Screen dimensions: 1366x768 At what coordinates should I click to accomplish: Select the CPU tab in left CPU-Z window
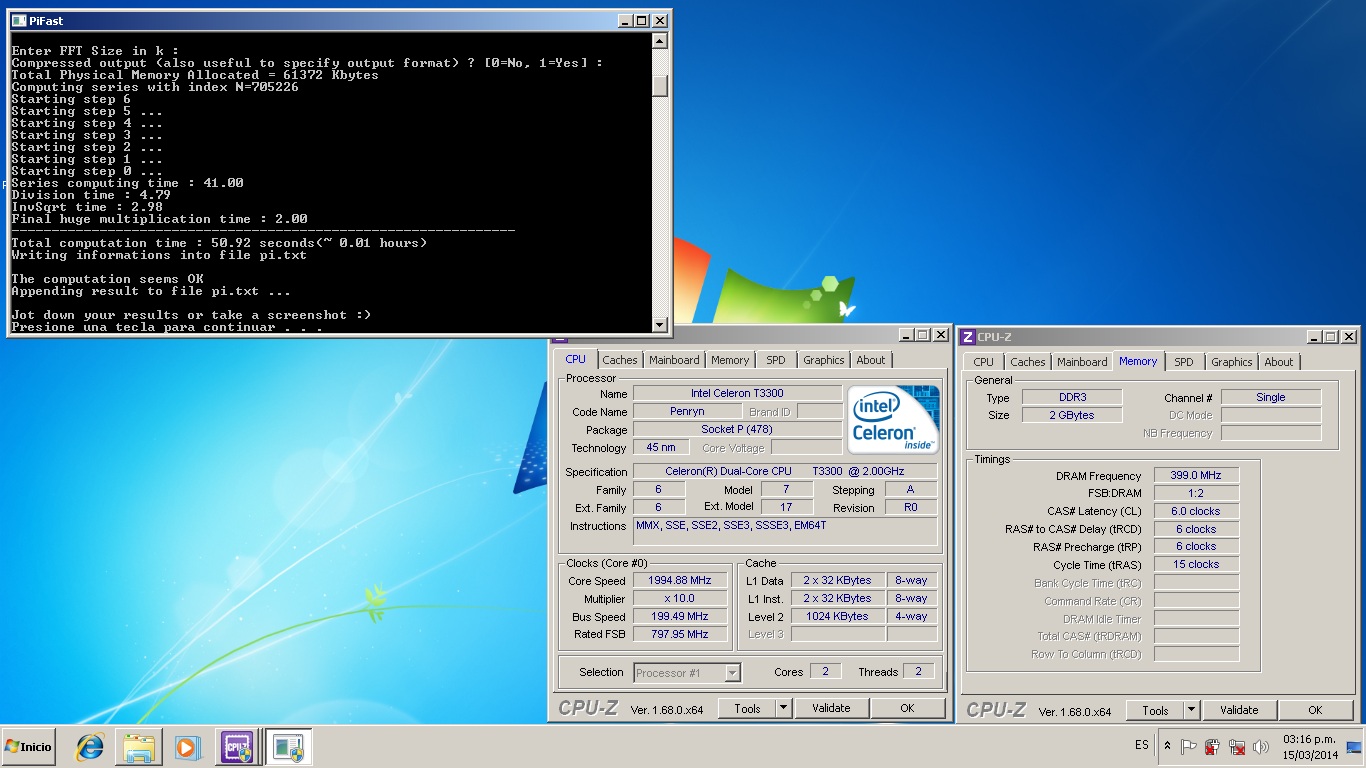[x=576, y=359]
